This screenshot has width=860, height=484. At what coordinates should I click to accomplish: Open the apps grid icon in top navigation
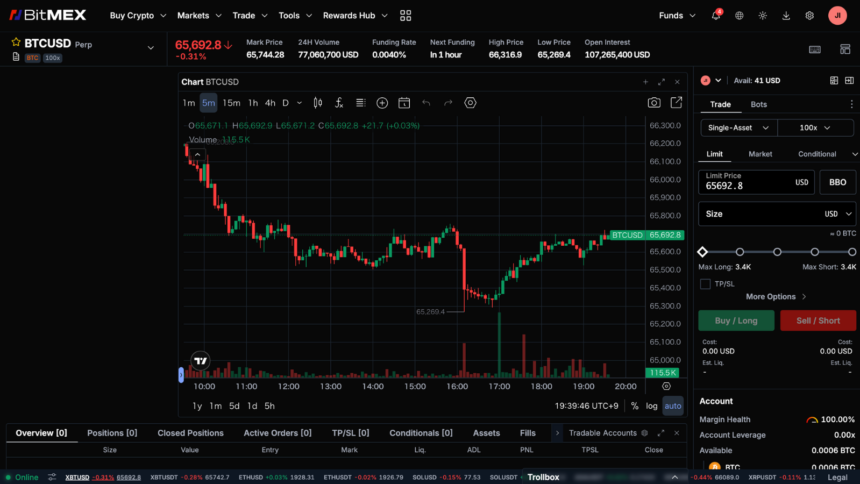tap(405, 16)
